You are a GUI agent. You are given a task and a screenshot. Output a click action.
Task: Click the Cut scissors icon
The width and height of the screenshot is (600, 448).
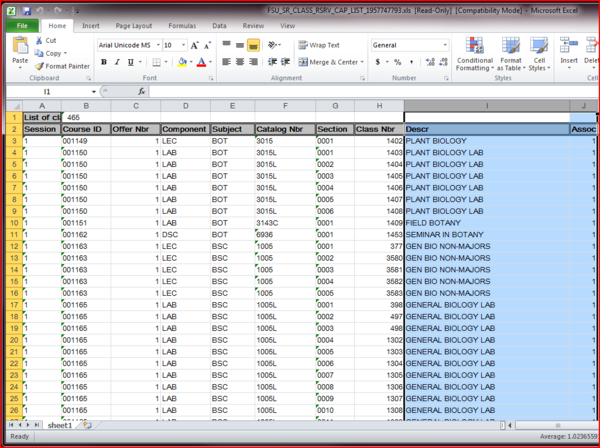click(x=39, y=41)
